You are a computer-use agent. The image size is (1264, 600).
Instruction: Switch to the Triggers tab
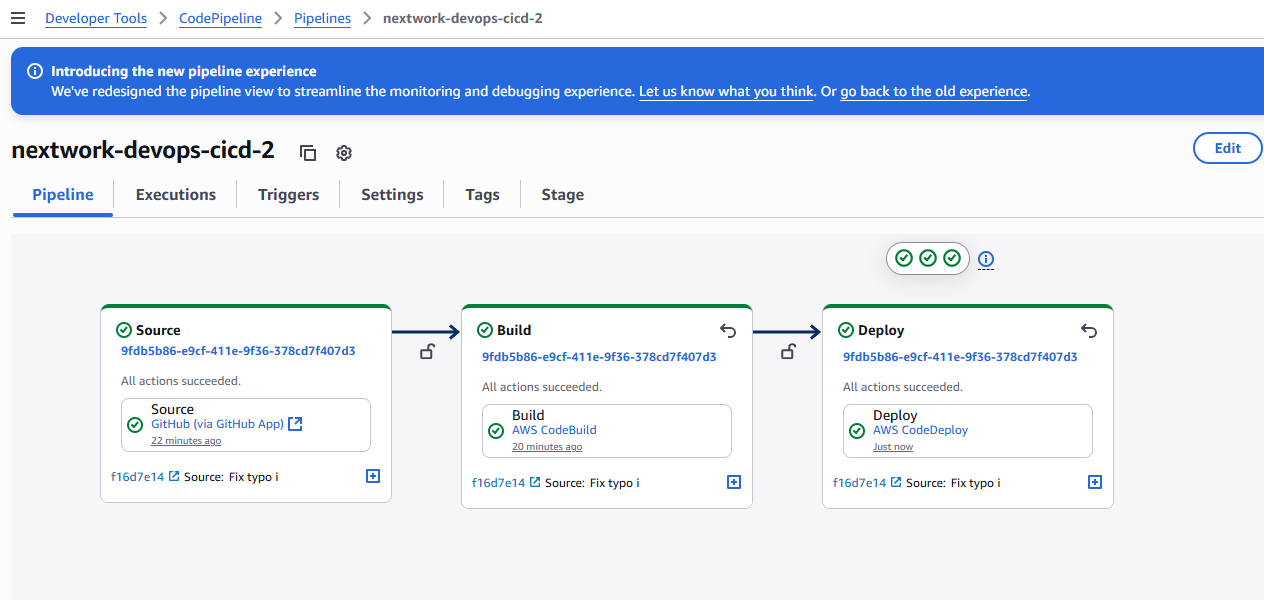[288, 195]
